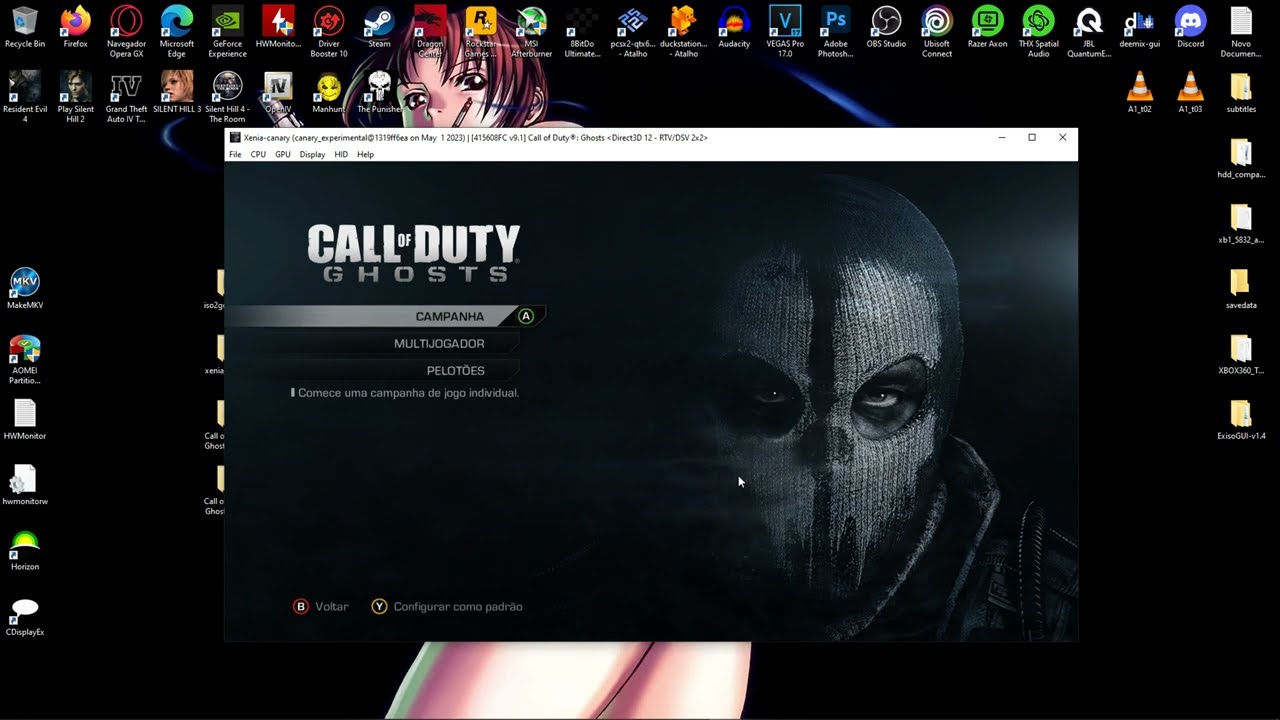The image size is (1280, 720).
Task: Open the HWMonitor shortcut in top row
Action: tap(278, 28)
